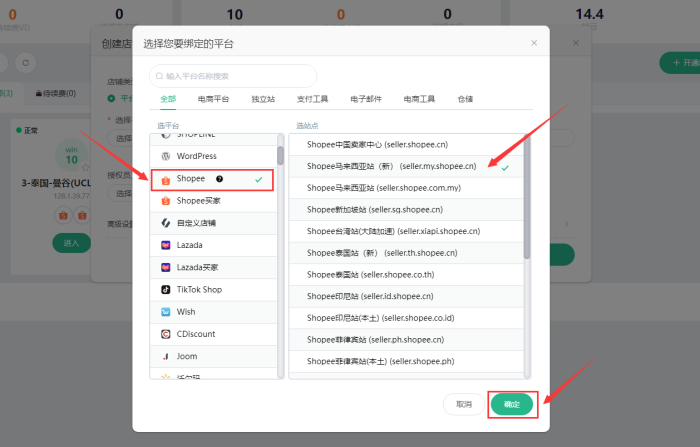Select the CDiscount platform row
The image size is (700, 447).
click(x=213, y=334)
